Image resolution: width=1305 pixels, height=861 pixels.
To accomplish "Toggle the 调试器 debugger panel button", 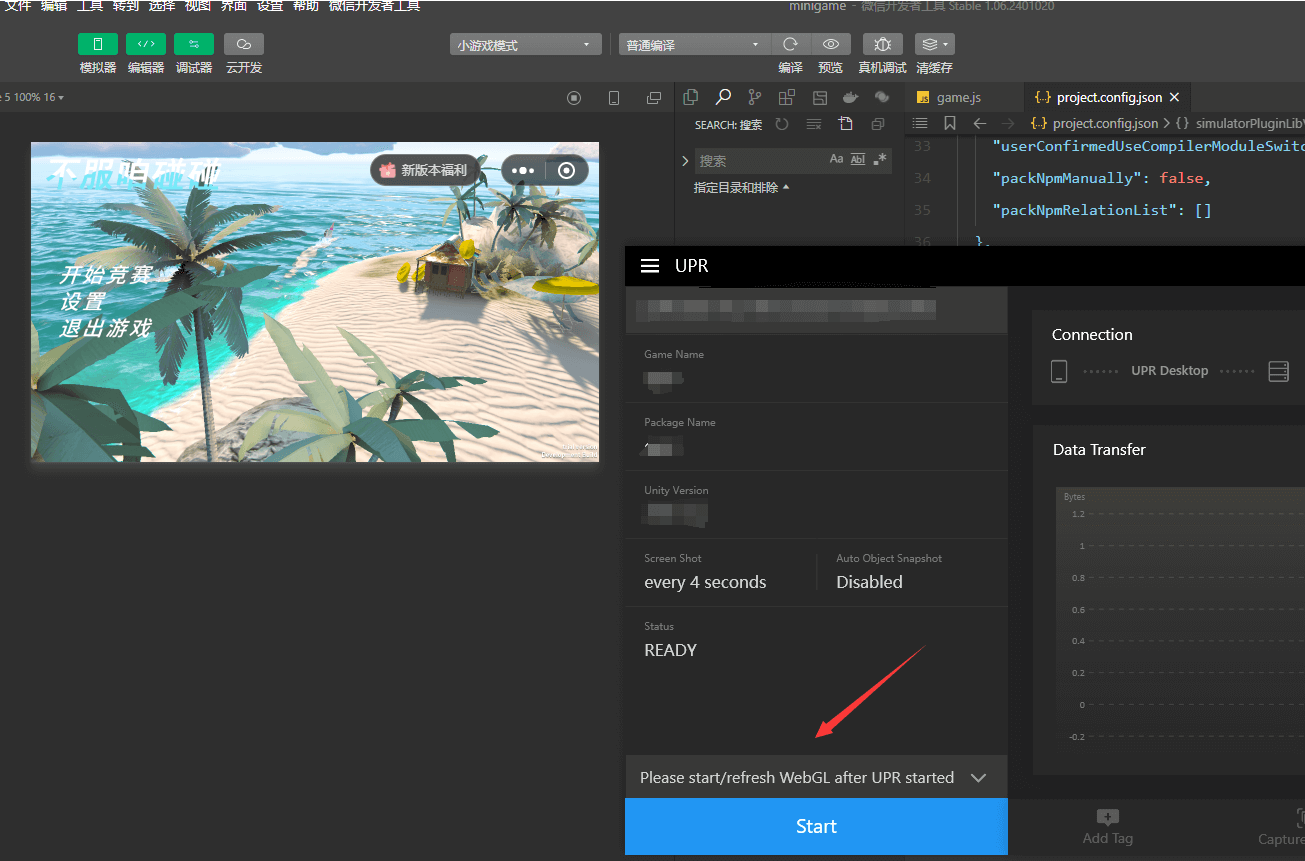I will [x=194, y=44].
